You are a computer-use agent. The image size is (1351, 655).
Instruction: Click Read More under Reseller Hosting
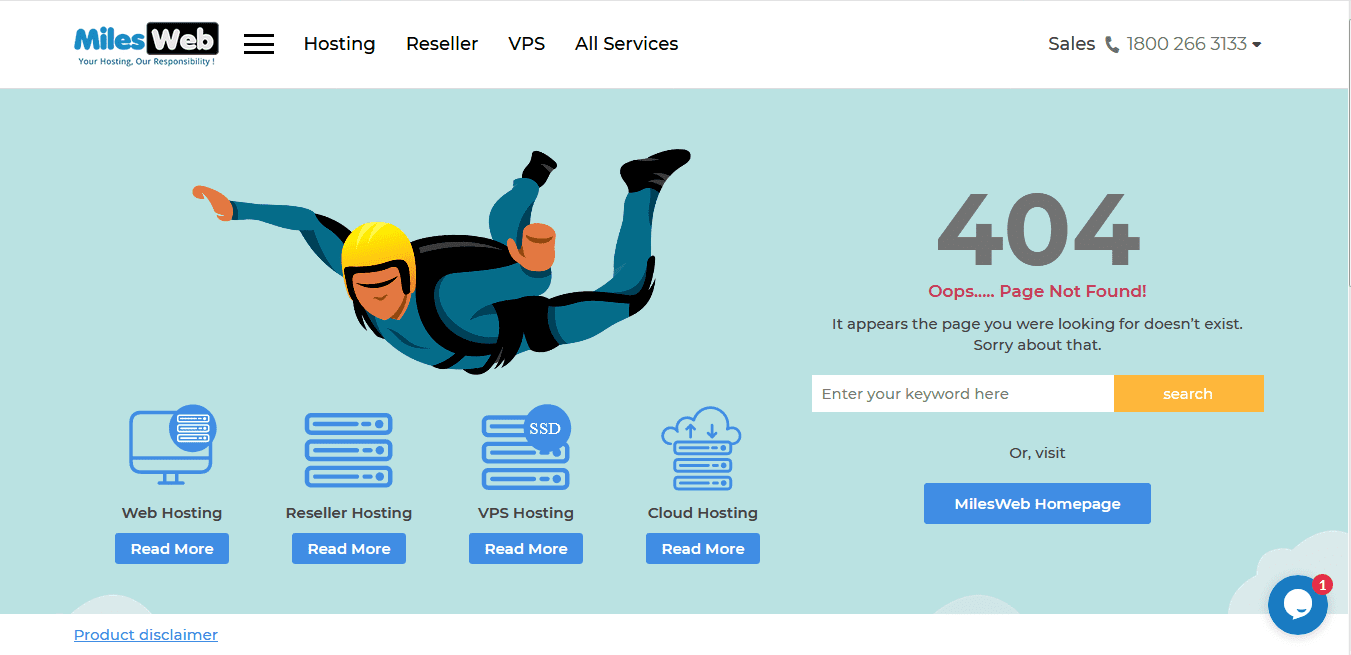click(x=349, y=548)
